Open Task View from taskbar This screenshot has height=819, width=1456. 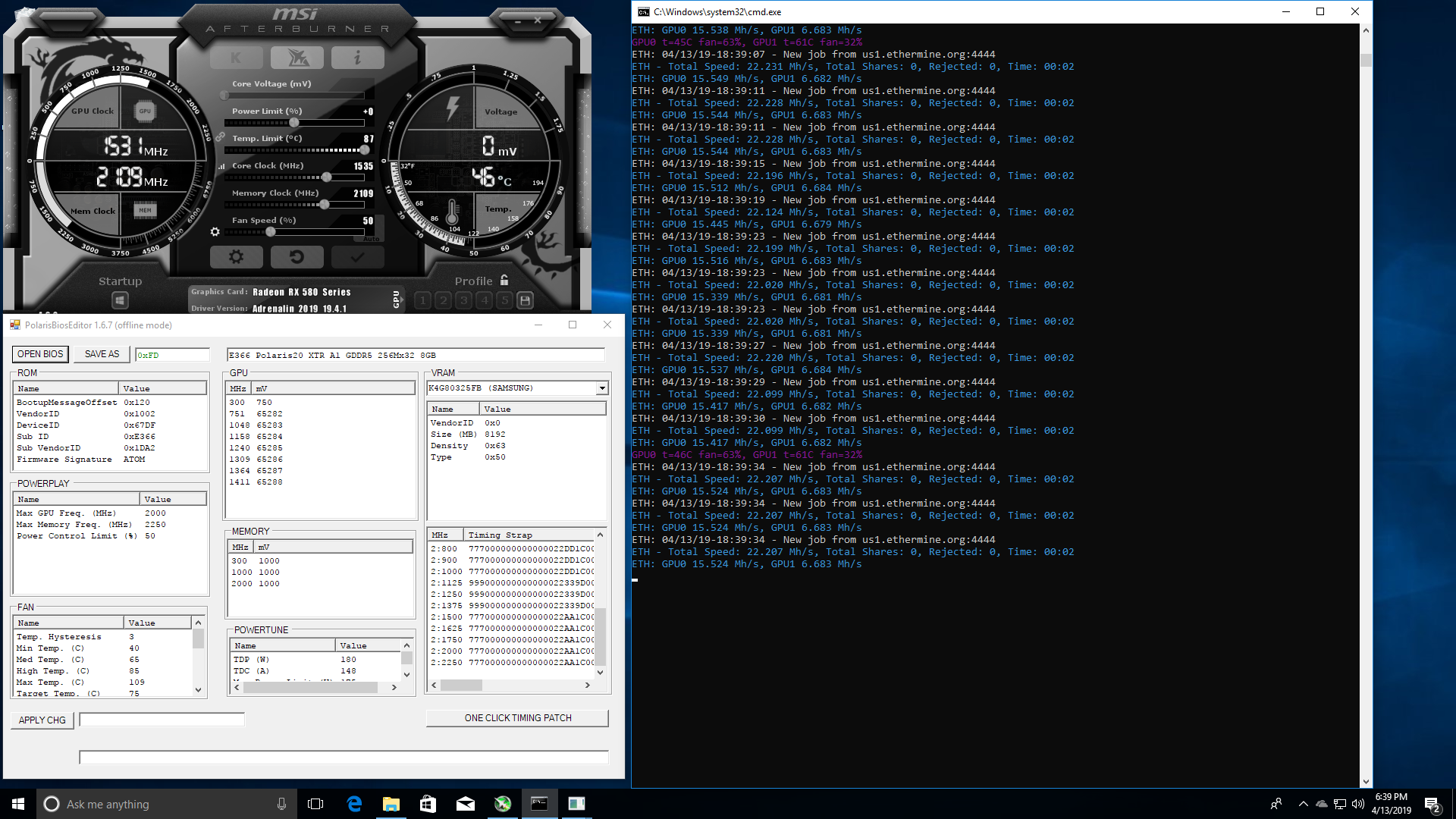[315, 804]
